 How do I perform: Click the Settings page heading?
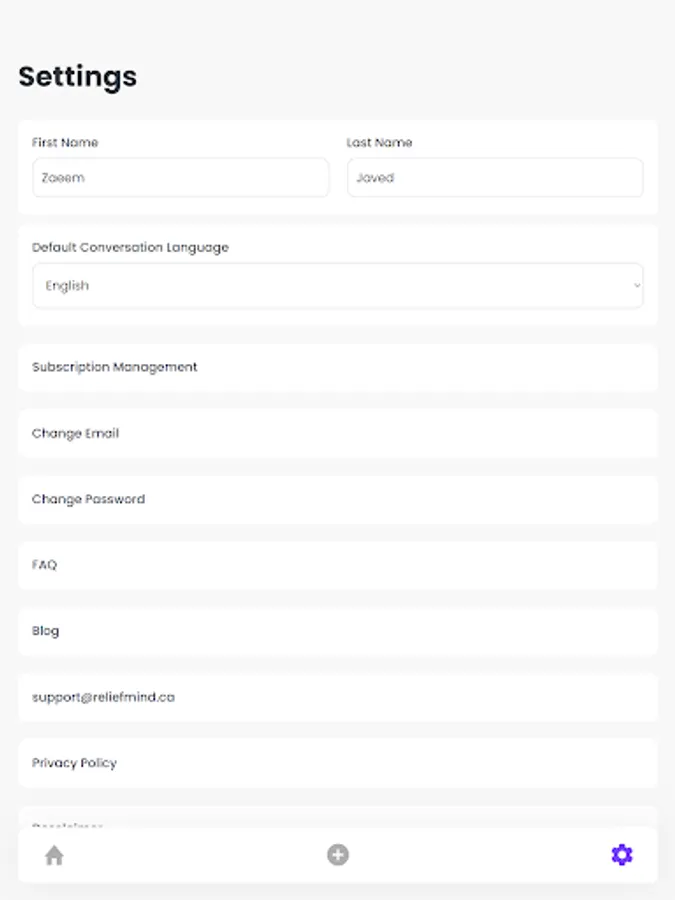click(x=78, y=77)
